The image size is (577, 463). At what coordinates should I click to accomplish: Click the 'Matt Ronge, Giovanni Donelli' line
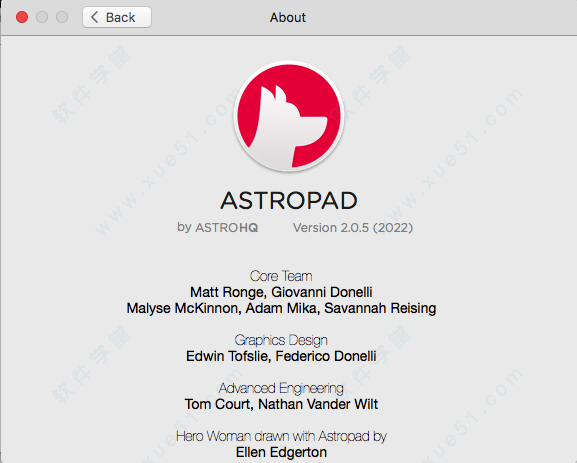coord(281,292)
